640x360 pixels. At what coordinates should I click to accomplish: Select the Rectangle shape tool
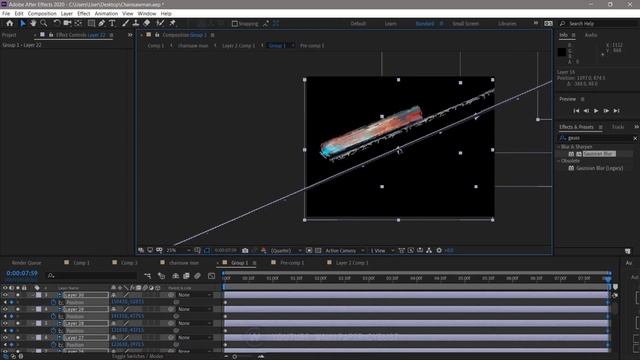point(91,24)
